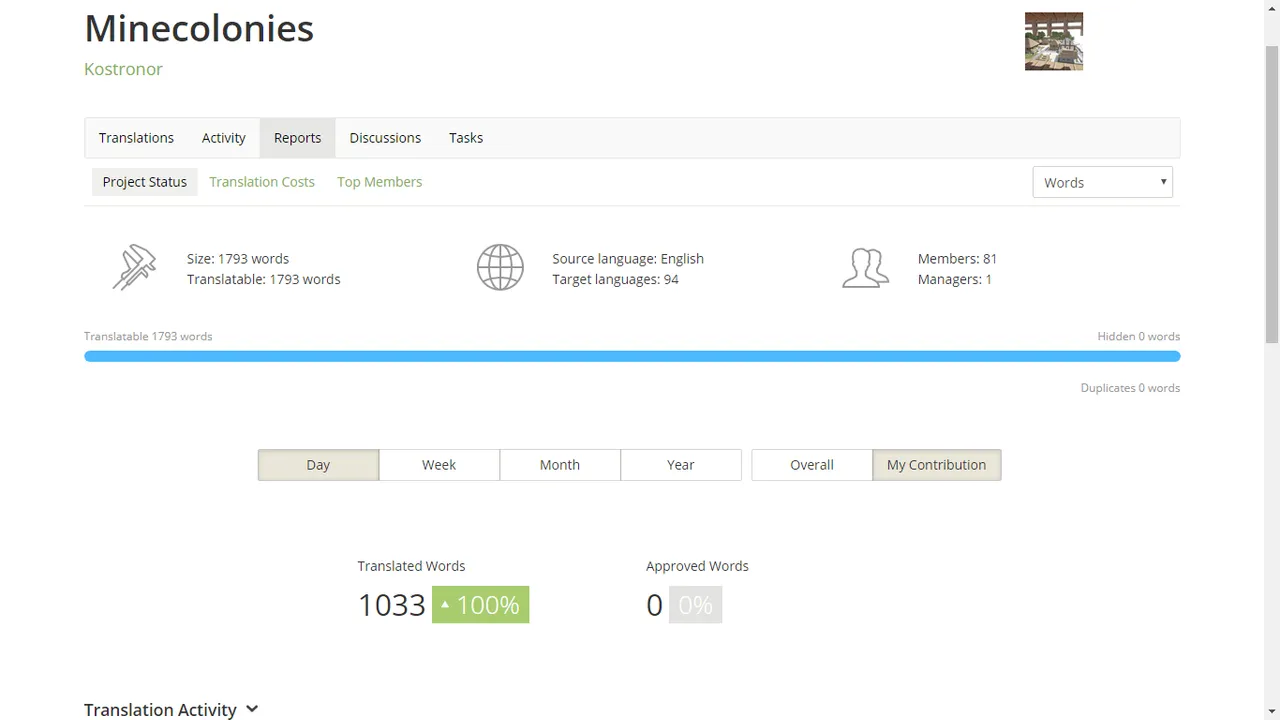The height and width of the screenshot is (720, 1280).
Task: Click the 'Managers: 1' text
Action: point(955,279)
